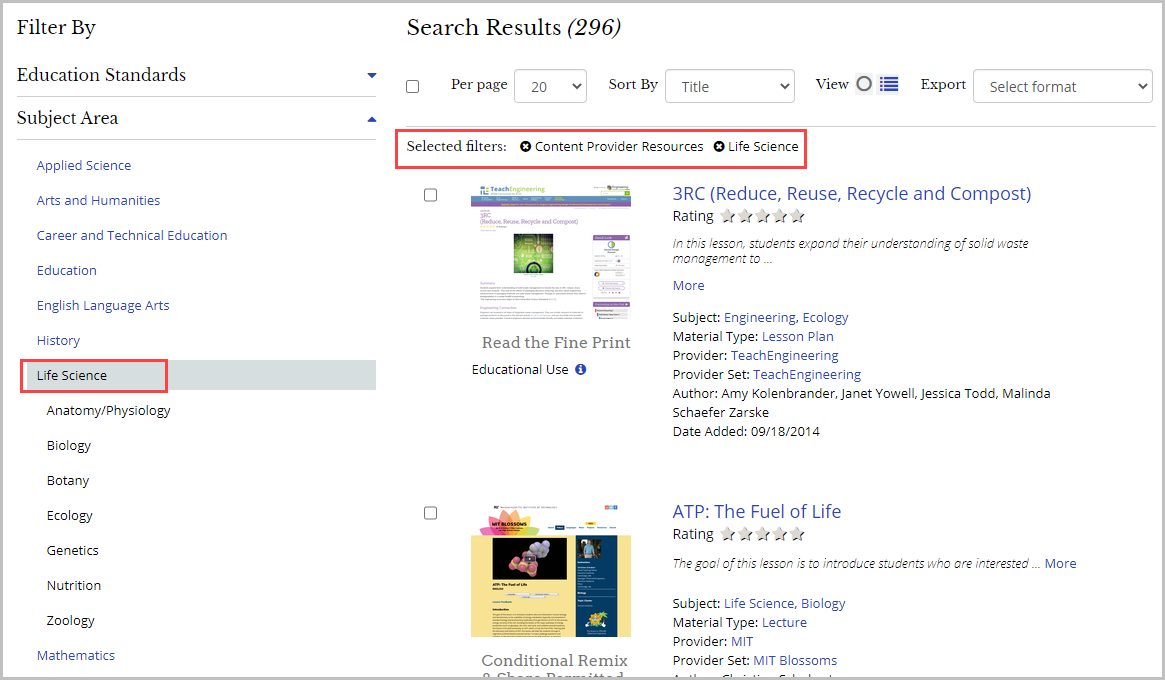Remove the Life Science selected filter

pos(718,146)
